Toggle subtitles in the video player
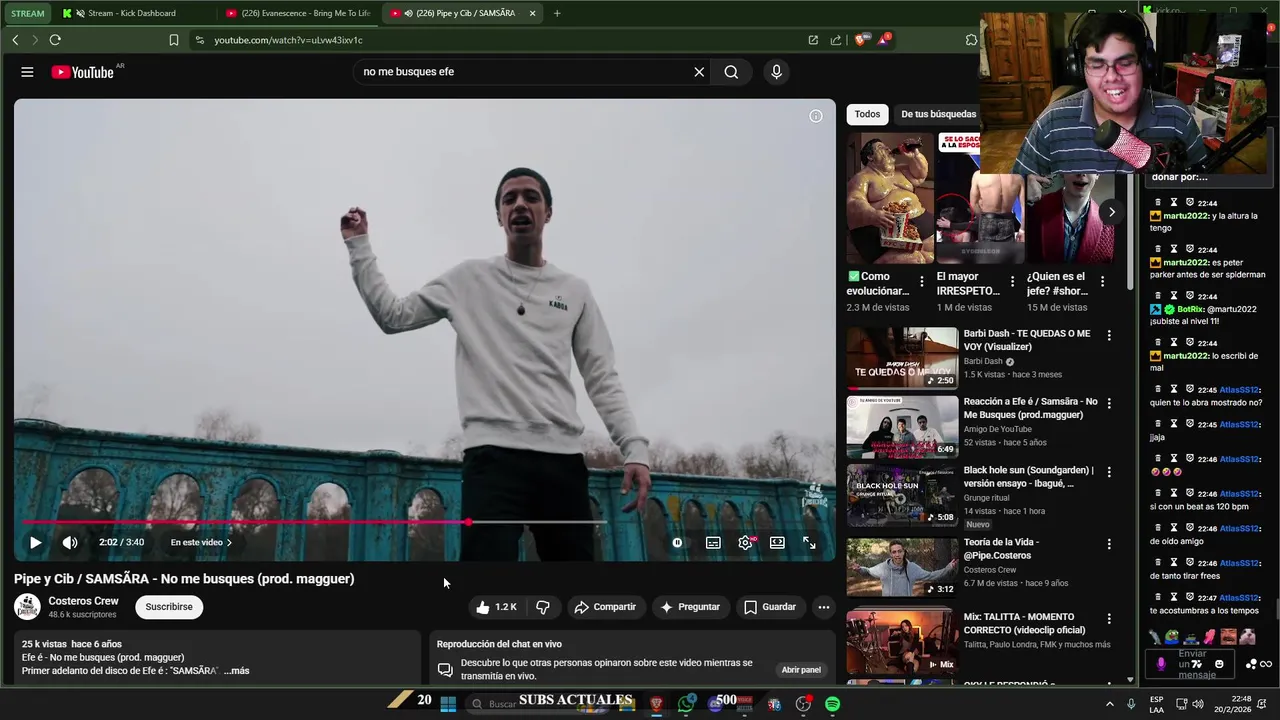 (x=713, y=543)
